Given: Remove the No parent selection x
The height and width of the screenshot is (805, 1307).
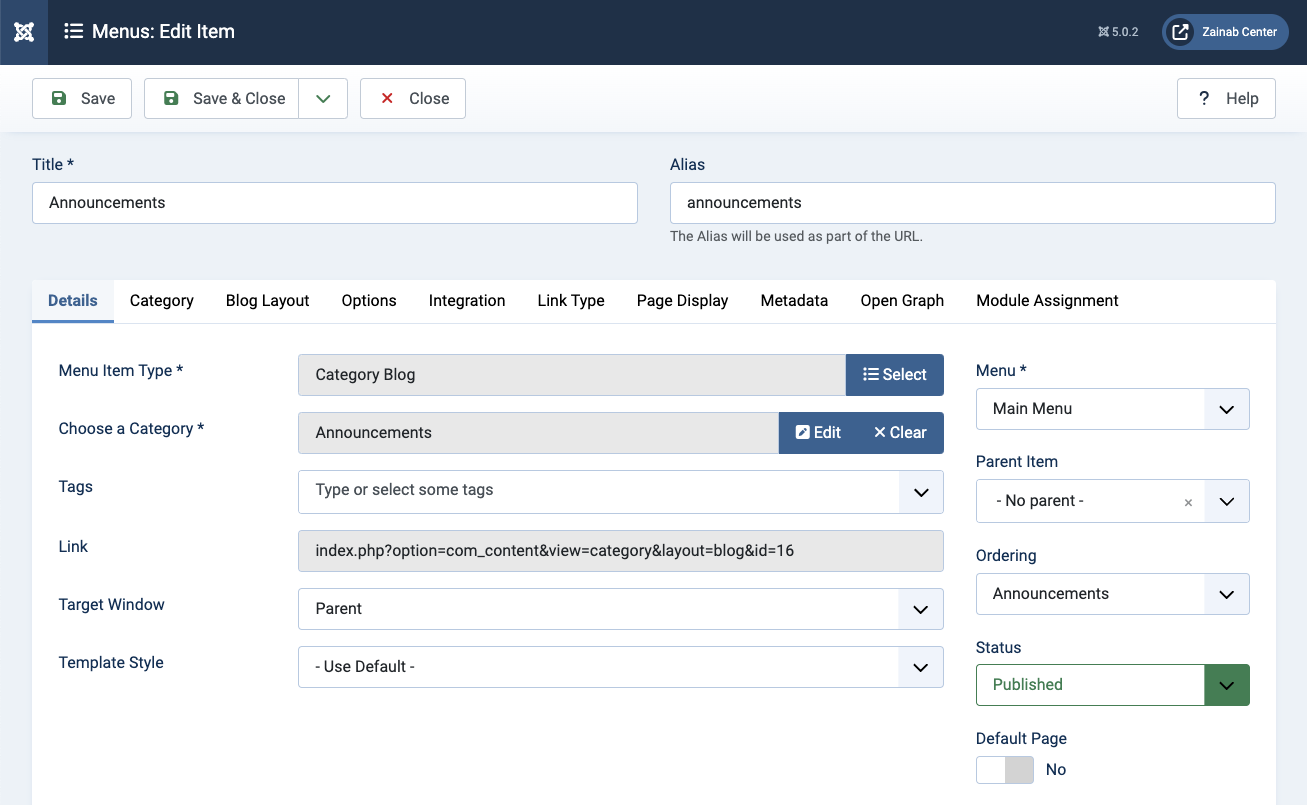Looking at the screenshot, I should click(x=1188, y=502).
